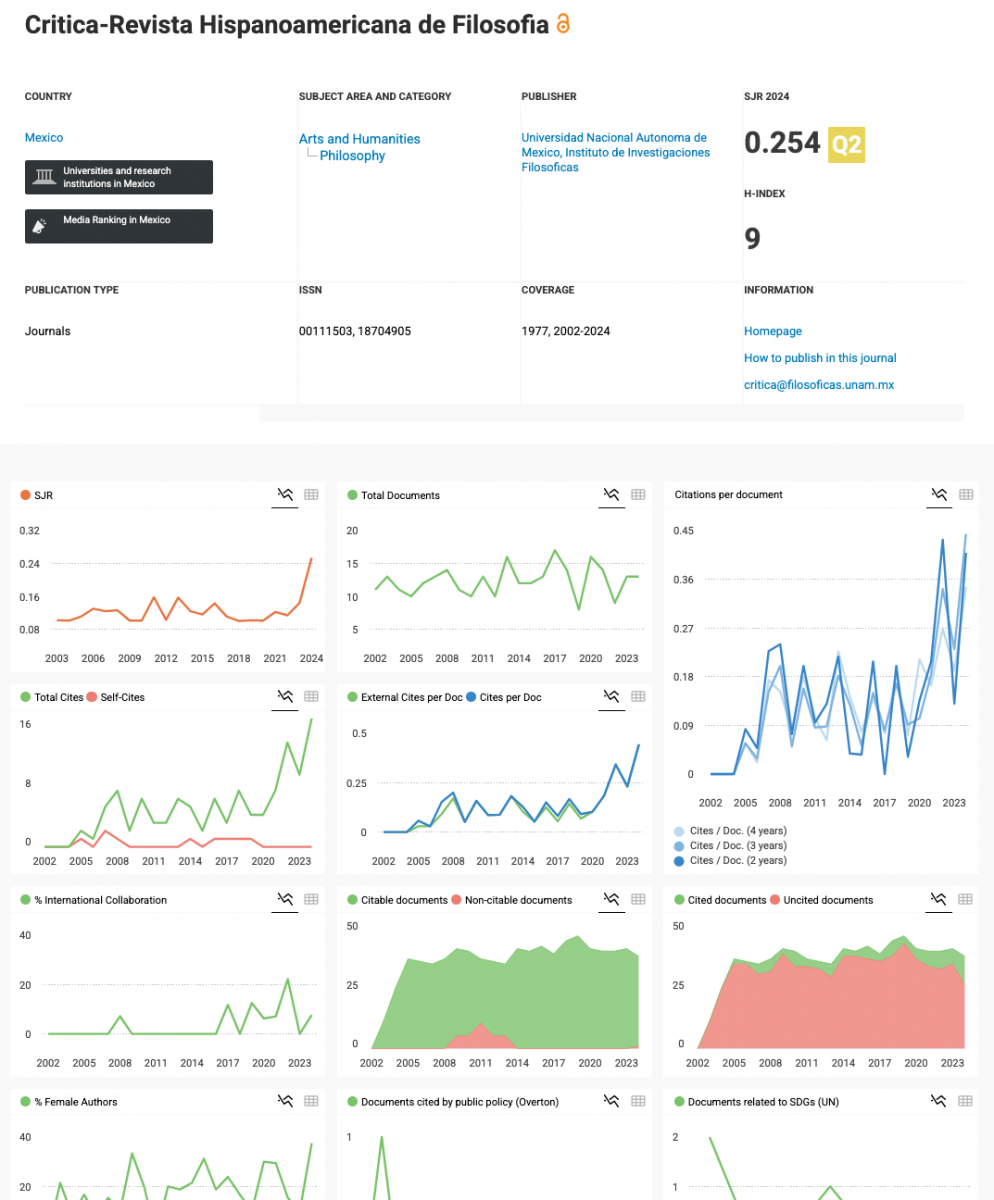This screenshot has width=994, height=1200.
Task: Click the critica@filosoficas.unam.mx email link
Action: (819, 384)
